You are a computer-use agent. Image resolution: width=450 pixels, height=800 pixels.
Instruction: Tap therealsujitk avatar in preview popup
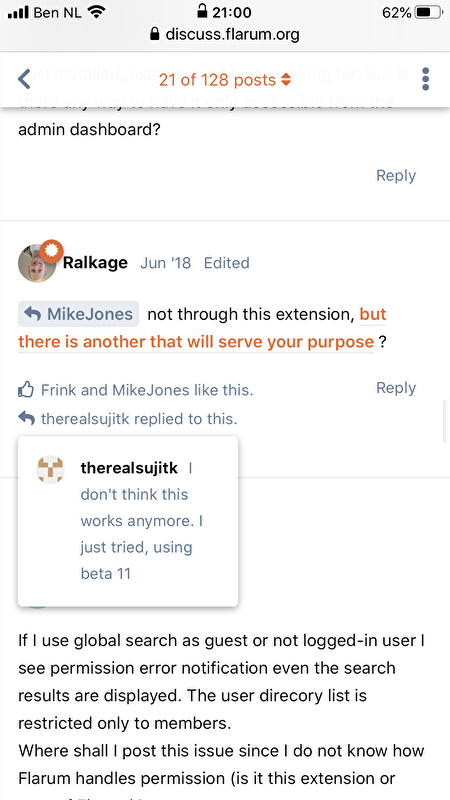point(51,469)
